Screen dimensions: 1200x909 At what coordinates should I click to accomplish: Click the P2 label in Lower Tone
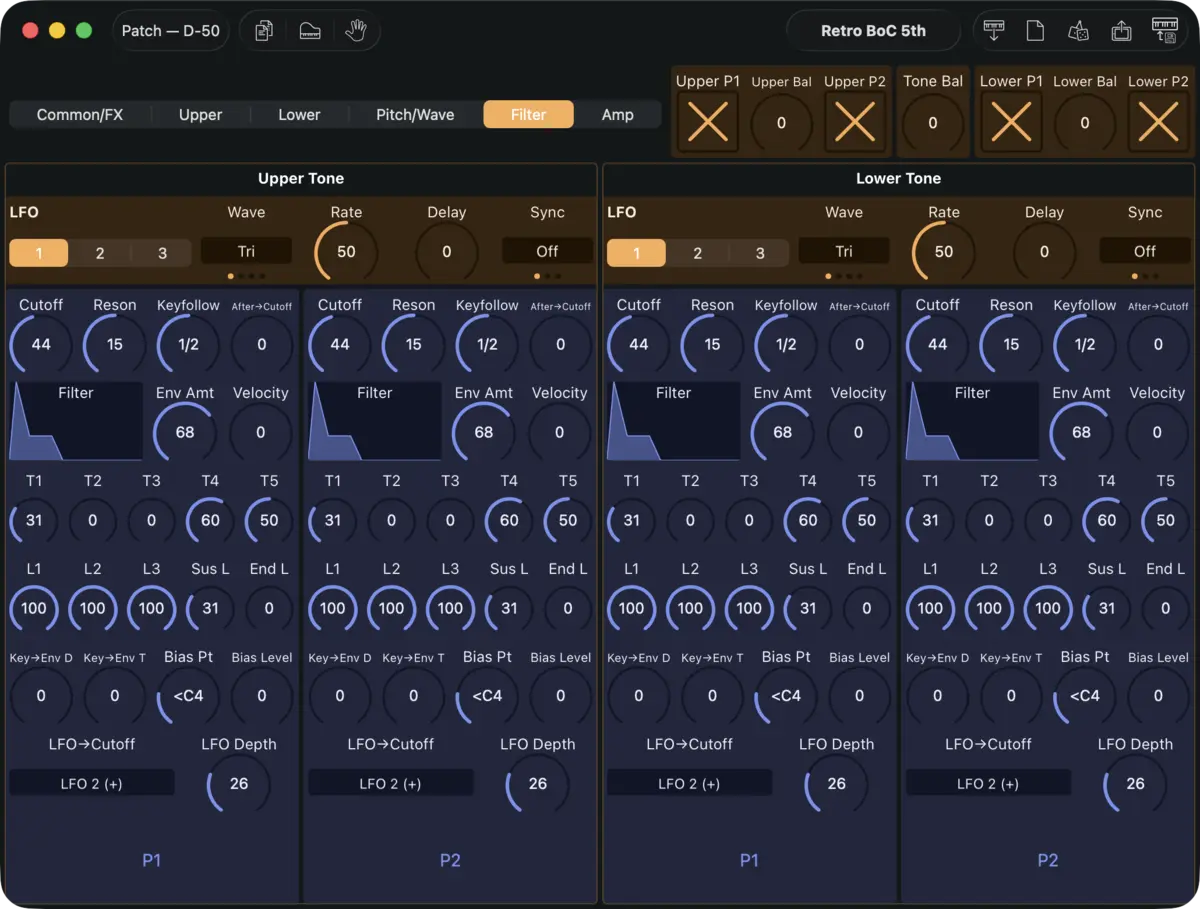point(1048,860)
